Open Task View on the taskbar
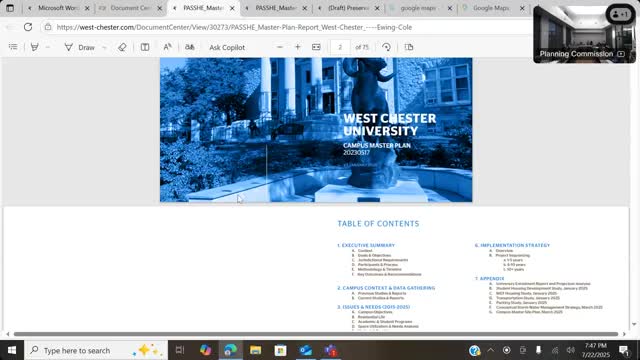The width and height of the screenshot is (640, 360). click(180, 350)
